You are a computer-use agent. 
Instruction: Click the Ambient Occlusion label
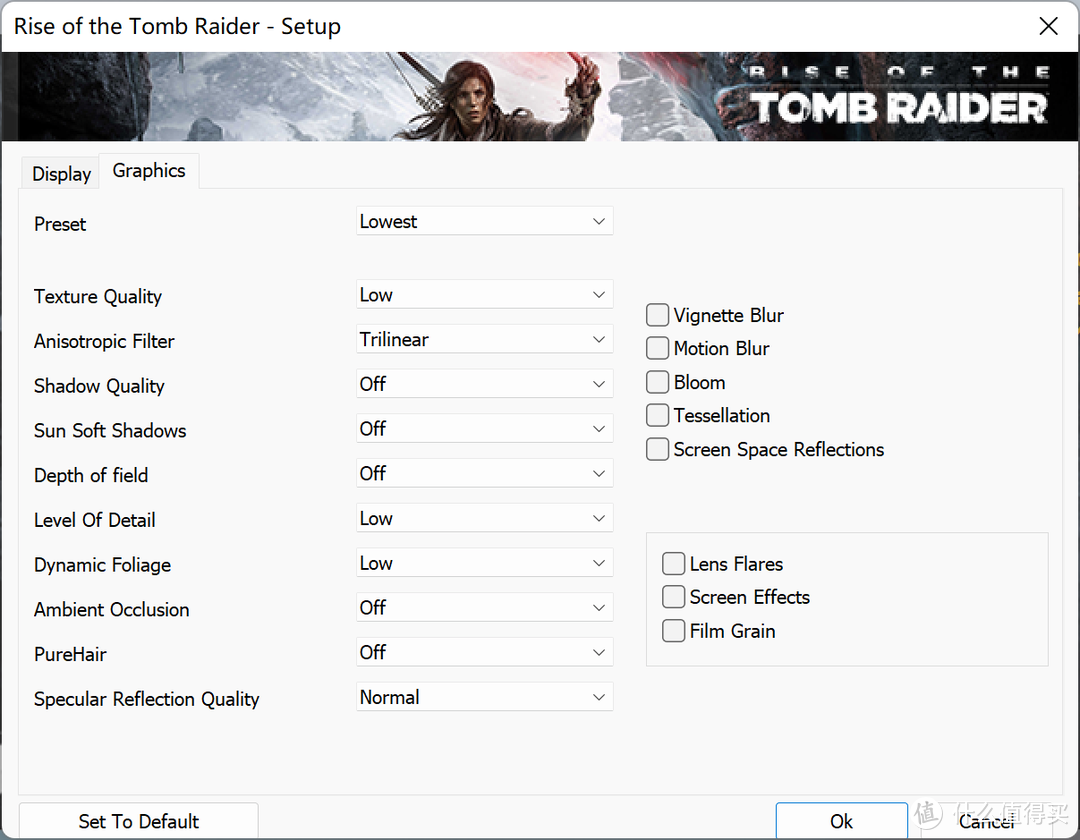click(112, 610)
